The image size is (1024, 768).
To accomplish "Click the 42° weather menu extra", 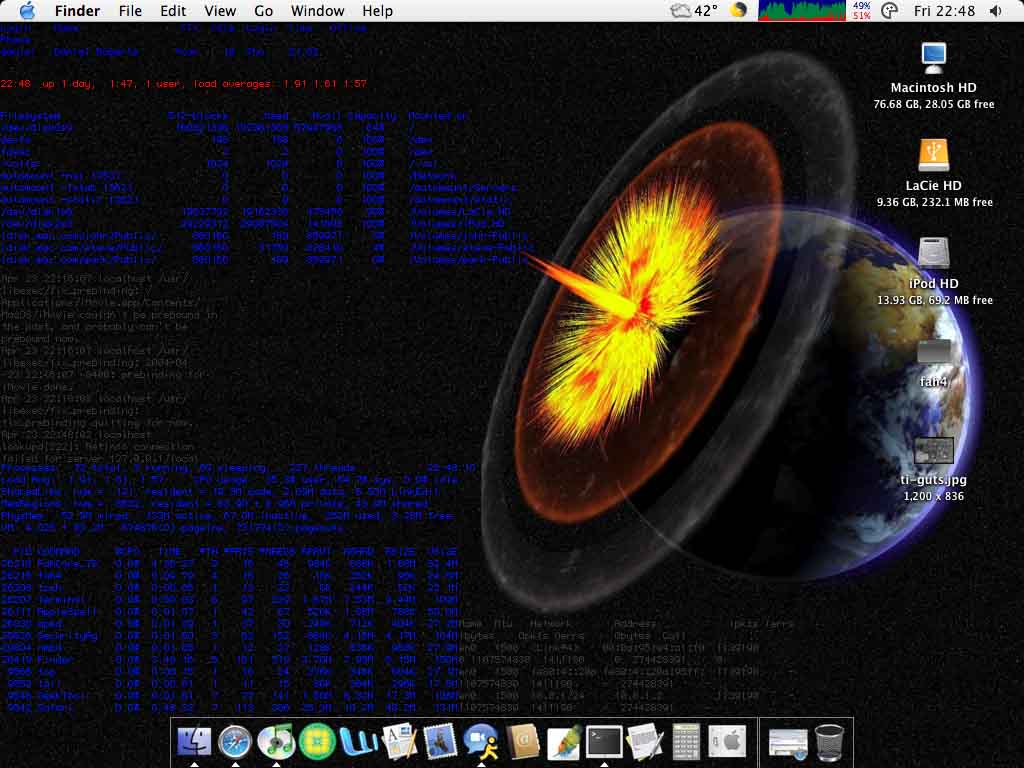I will pyautogui.click(x=695, y=11).
